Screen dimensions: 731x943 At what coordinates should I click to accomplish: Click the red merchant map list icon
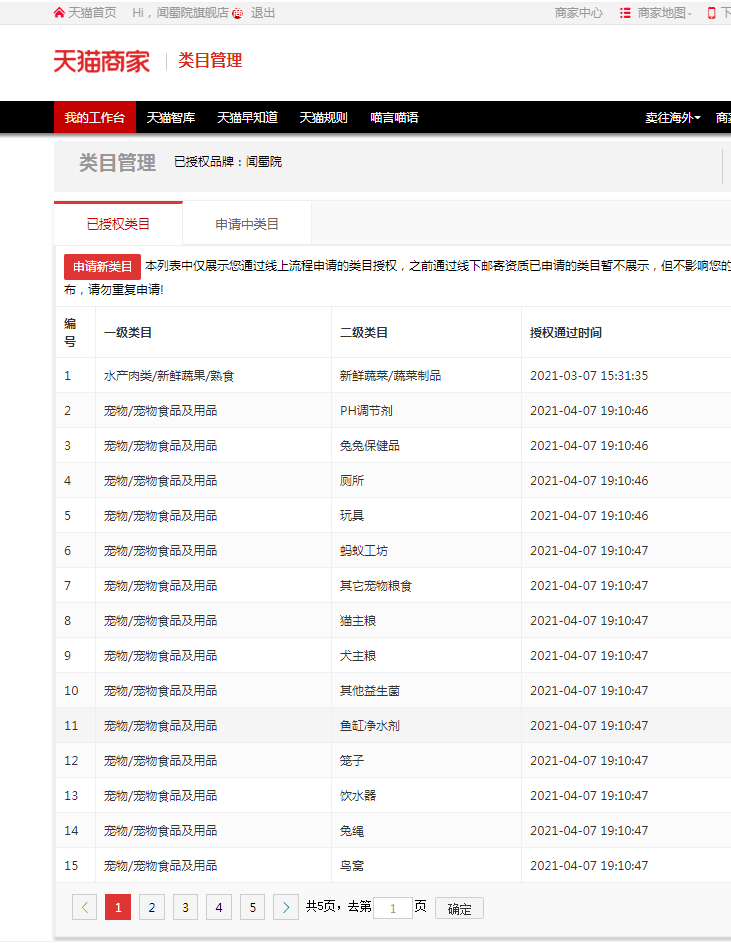click(626, 13)
